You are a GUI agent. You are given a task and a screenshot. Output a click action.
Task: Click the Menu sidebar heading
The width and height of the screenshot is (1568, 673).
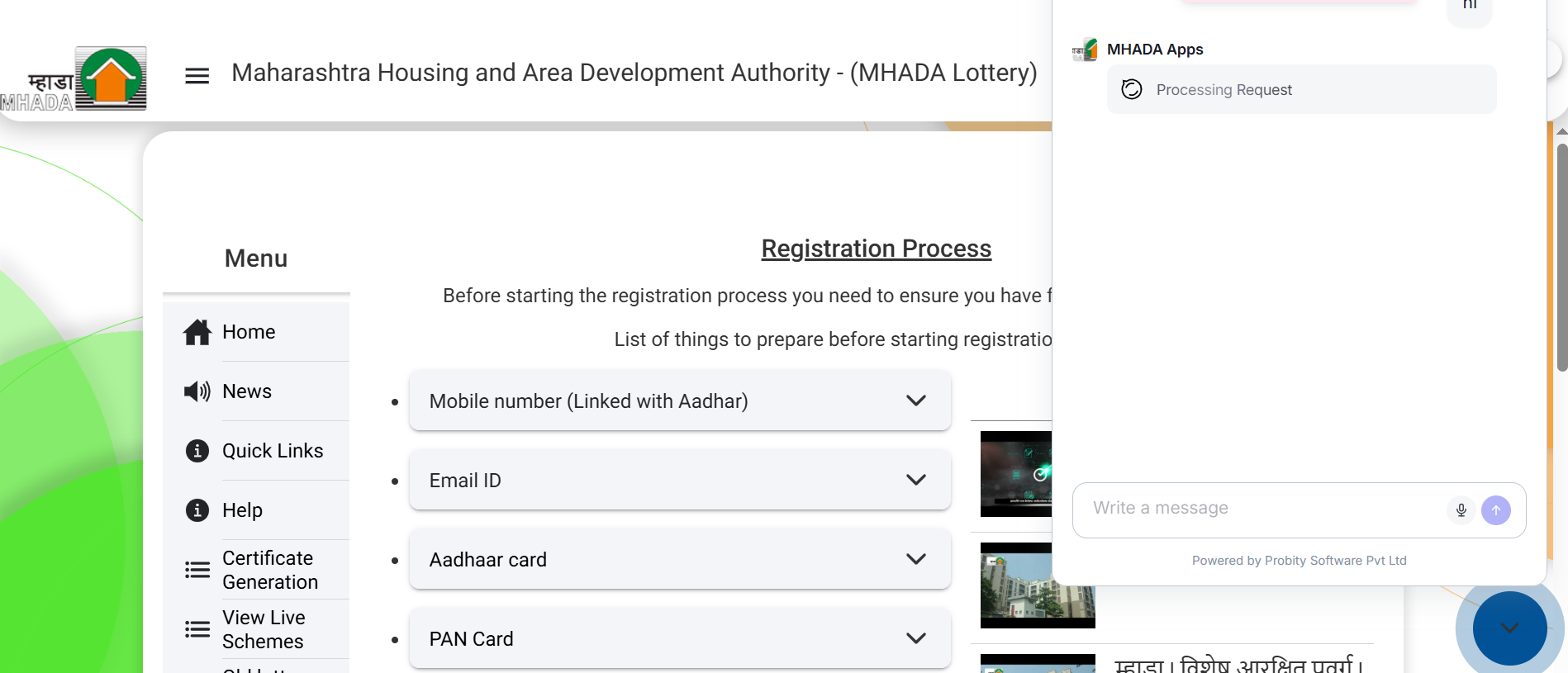point(256,258)
